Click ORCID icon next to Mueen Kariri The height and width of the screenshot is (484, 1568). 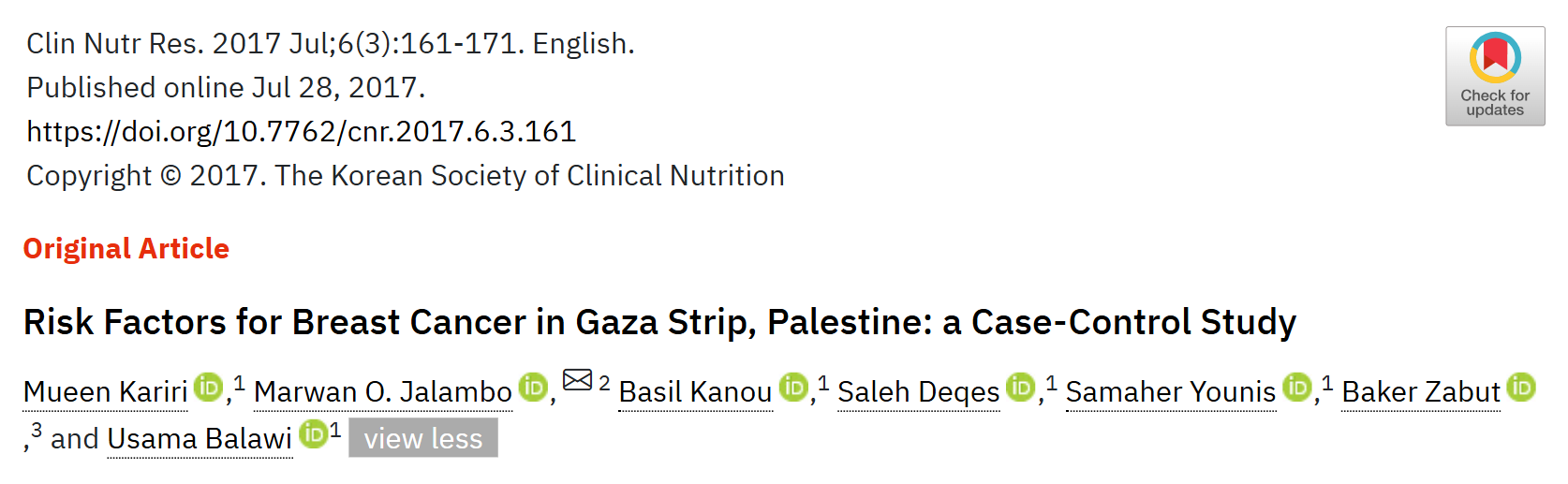(208, 387)
